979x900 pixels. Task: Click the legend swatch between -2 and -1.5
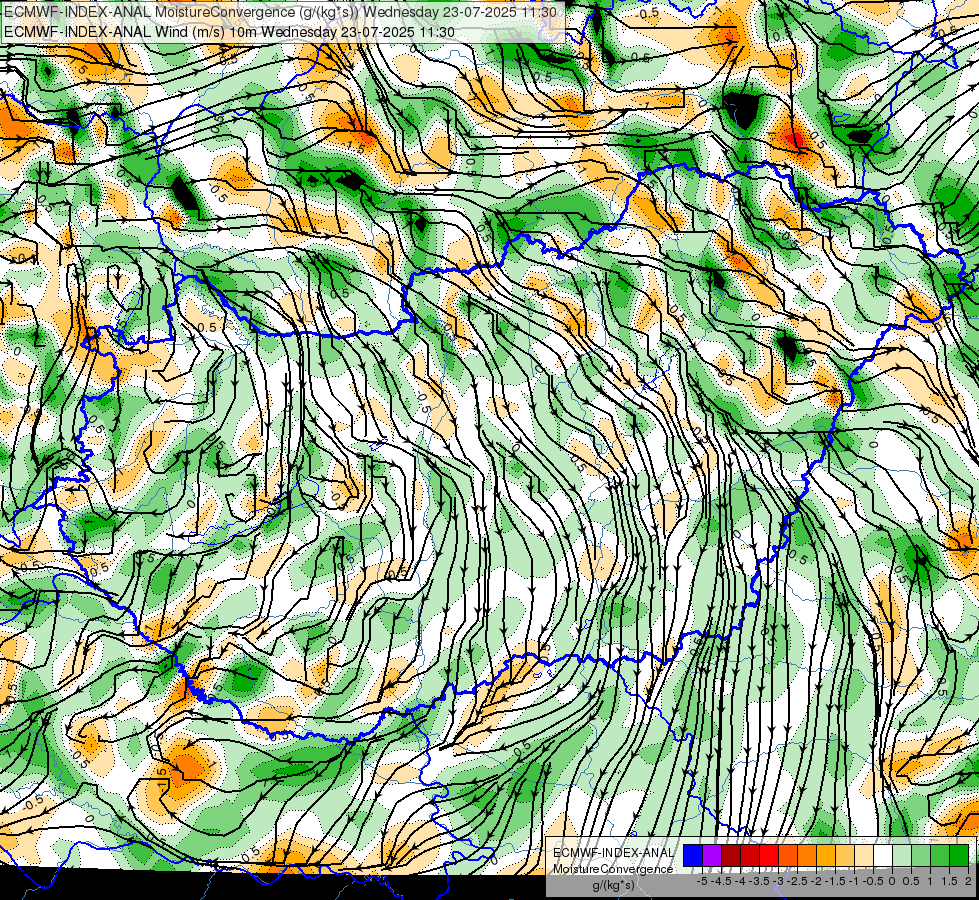coord(826,856)
